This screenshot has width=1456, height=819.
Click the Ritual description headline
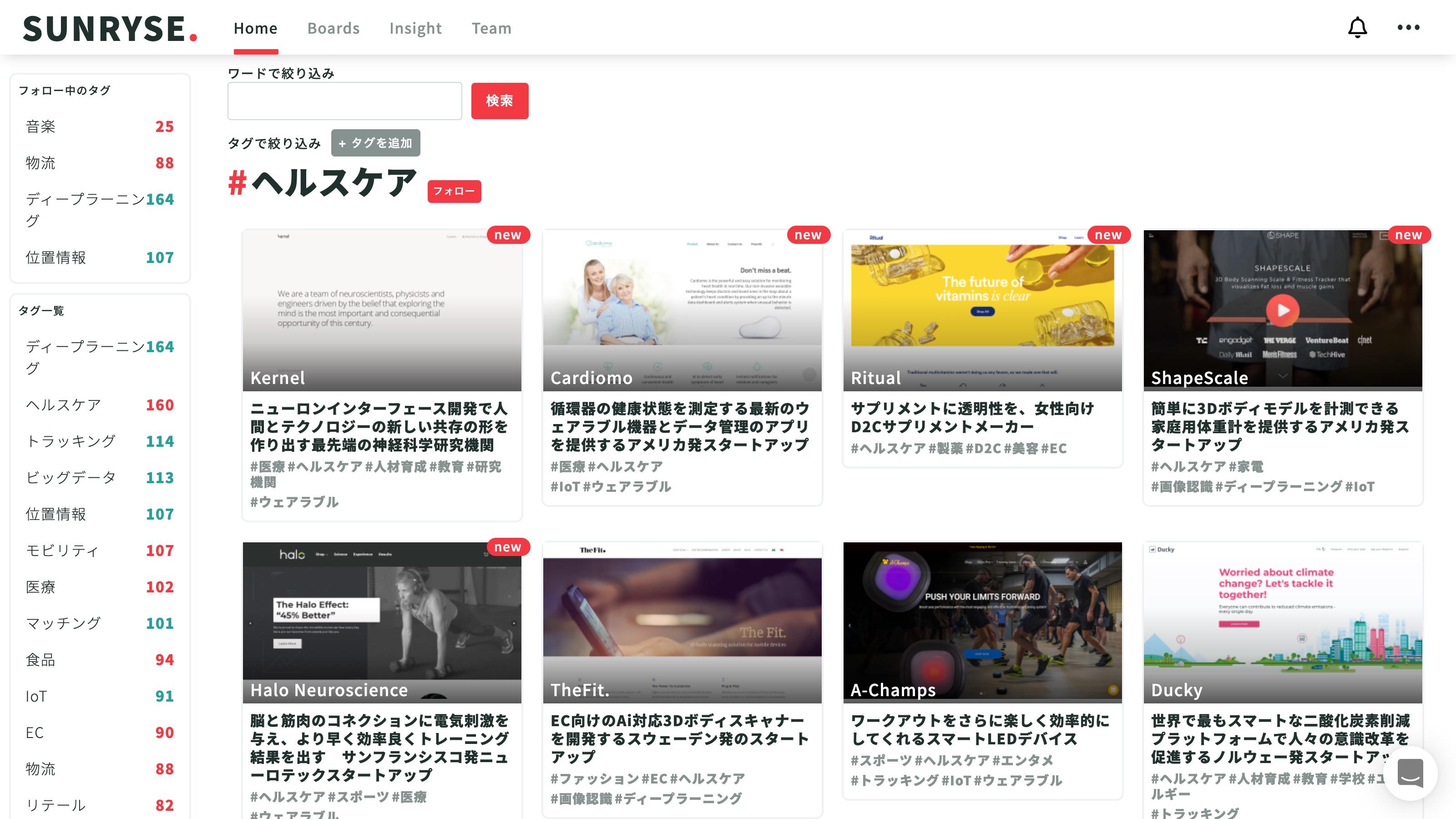(x=972, y=417)
